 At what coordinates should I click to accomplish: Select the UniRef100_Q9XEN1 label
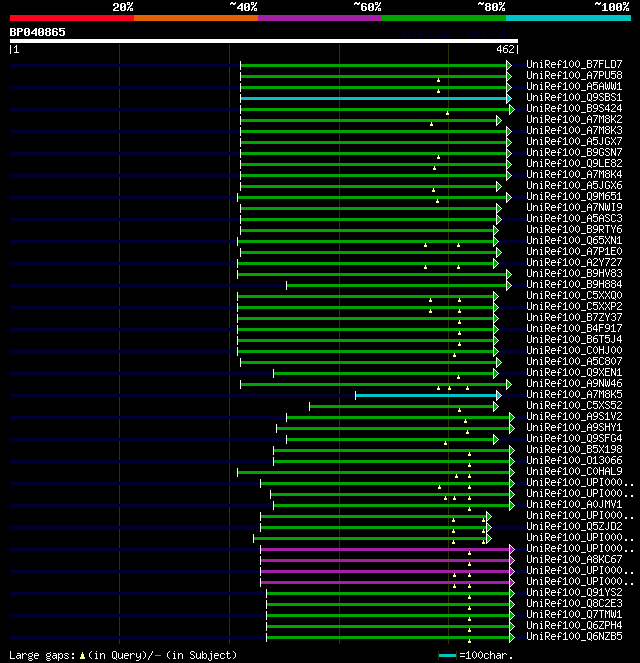point(574,372)
